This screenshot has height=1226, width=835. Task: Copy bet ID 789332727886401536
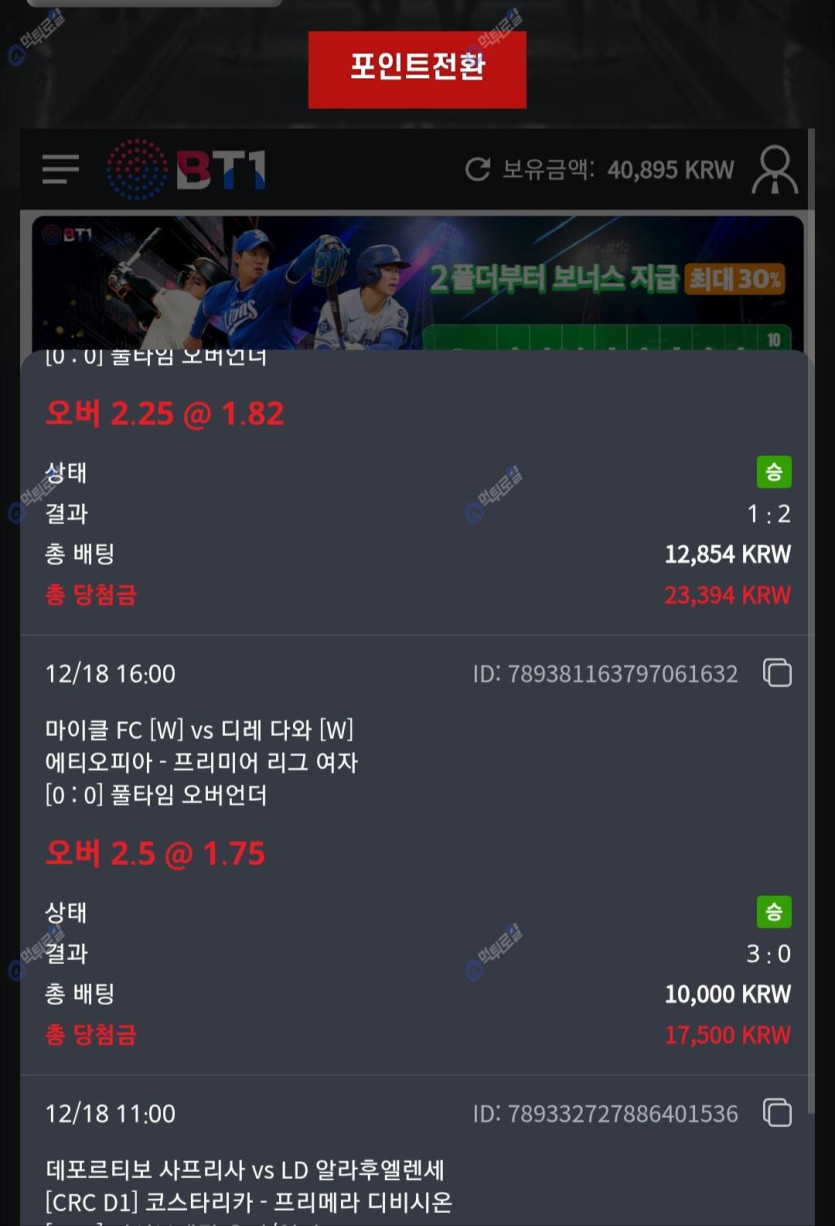pos(777,1113)
